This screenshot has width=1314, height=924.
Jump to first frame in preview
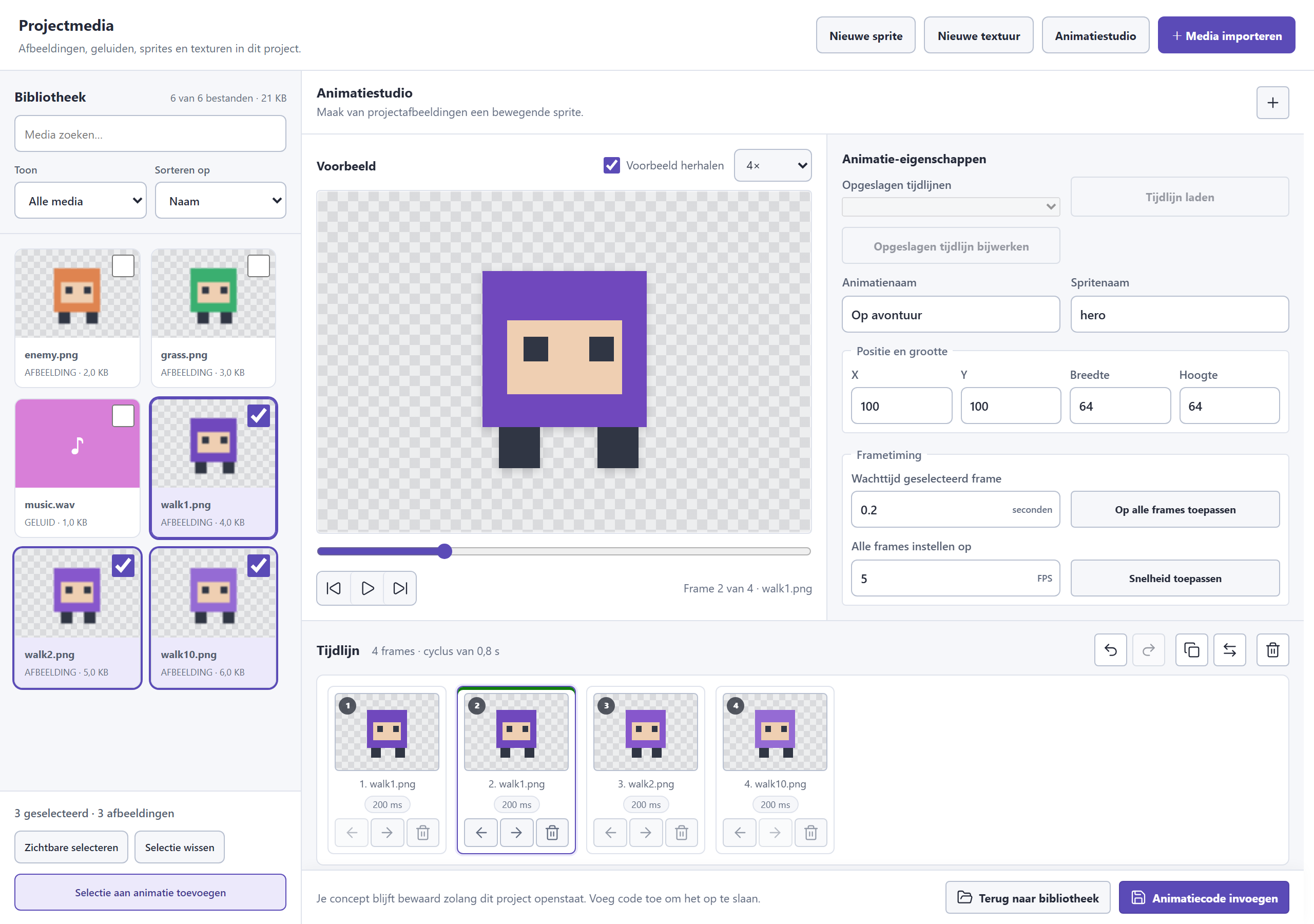(333, 588)
